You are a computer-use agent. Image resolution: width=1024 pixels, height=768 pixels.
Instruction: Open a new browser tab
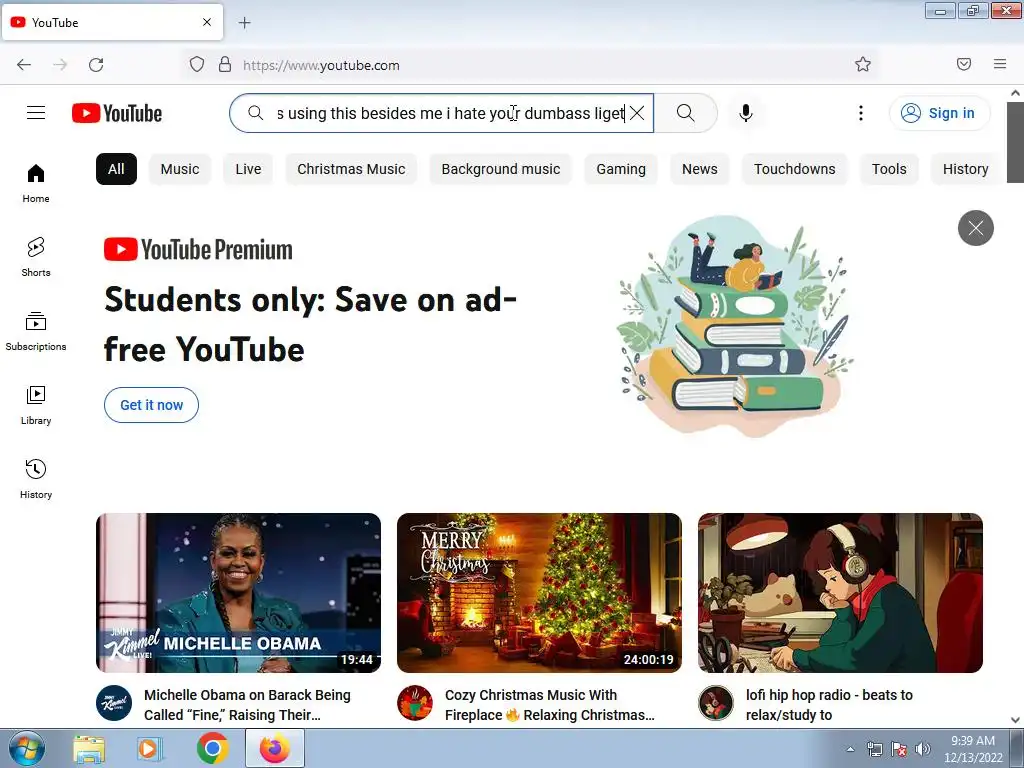click(244, 23)
